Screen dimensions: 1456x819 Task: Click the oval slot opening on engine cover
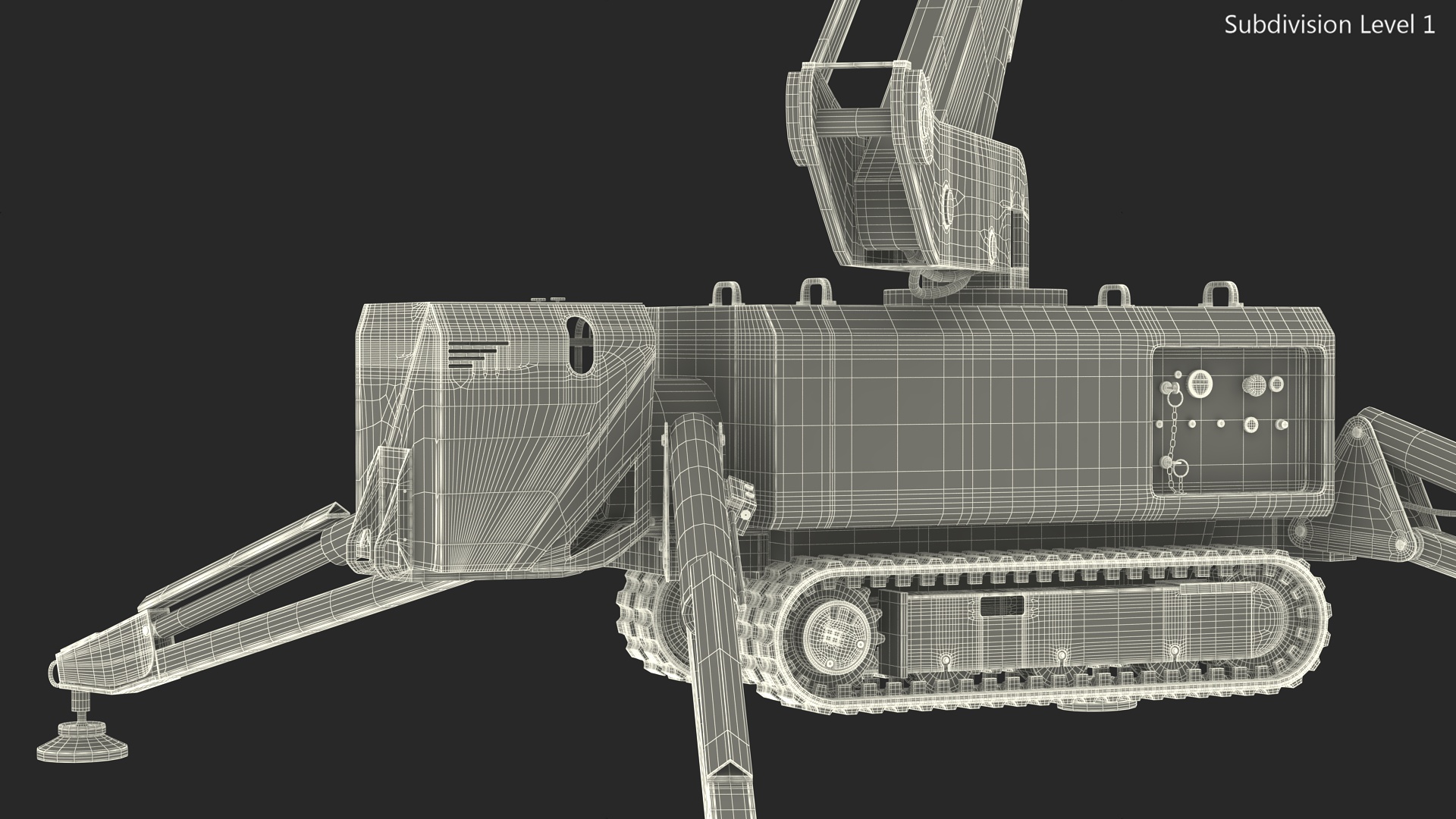(581, 345)
